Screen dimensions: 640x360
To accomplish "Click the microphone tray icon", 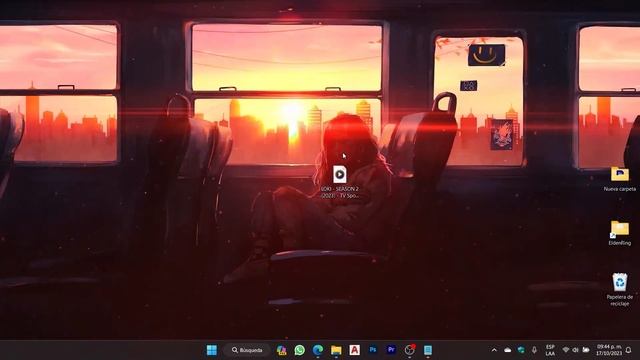I will pos(534,350).
